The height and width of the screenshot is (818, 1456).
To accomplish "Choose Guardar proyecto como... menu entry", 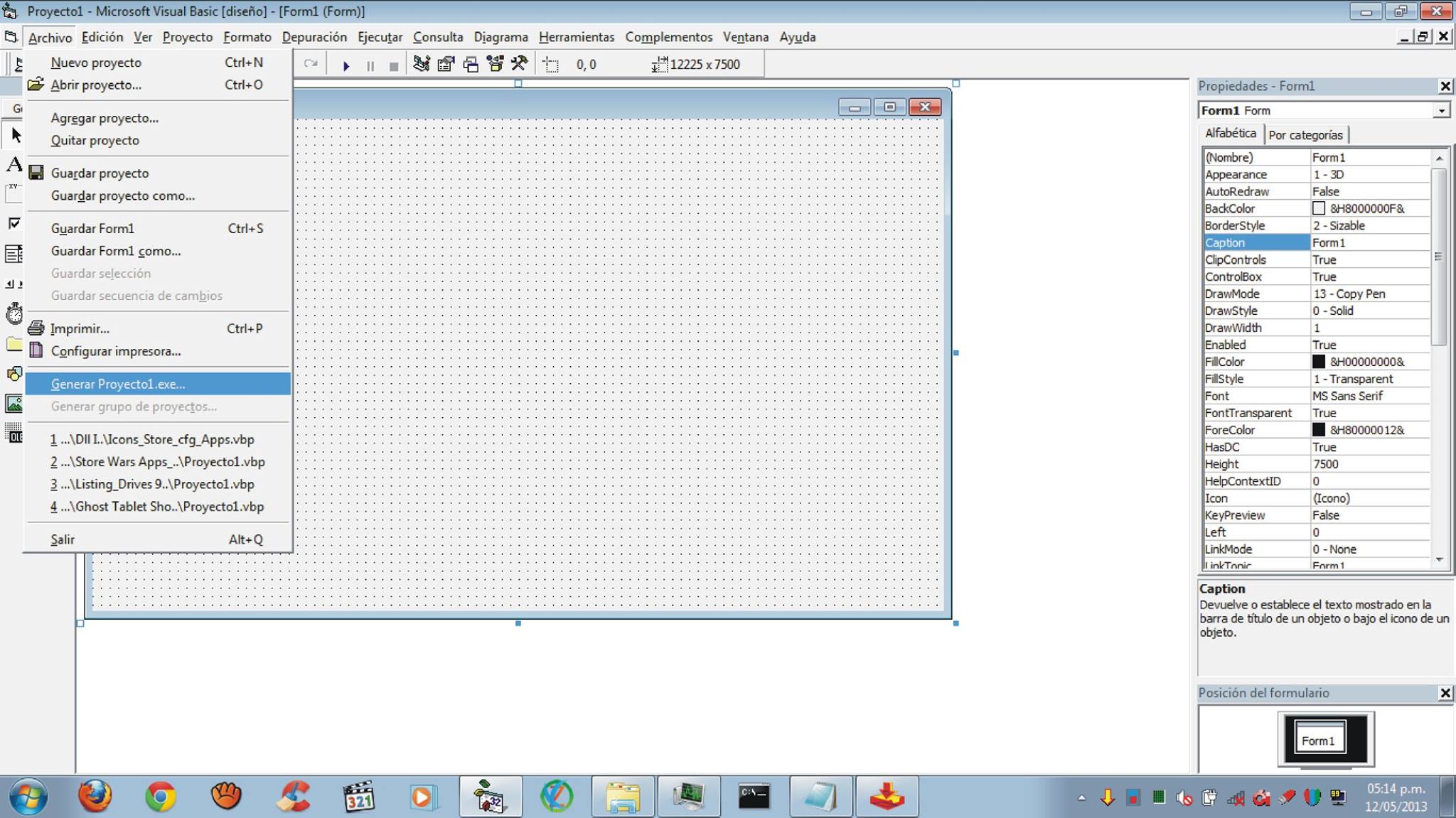I will pos(157,195).
